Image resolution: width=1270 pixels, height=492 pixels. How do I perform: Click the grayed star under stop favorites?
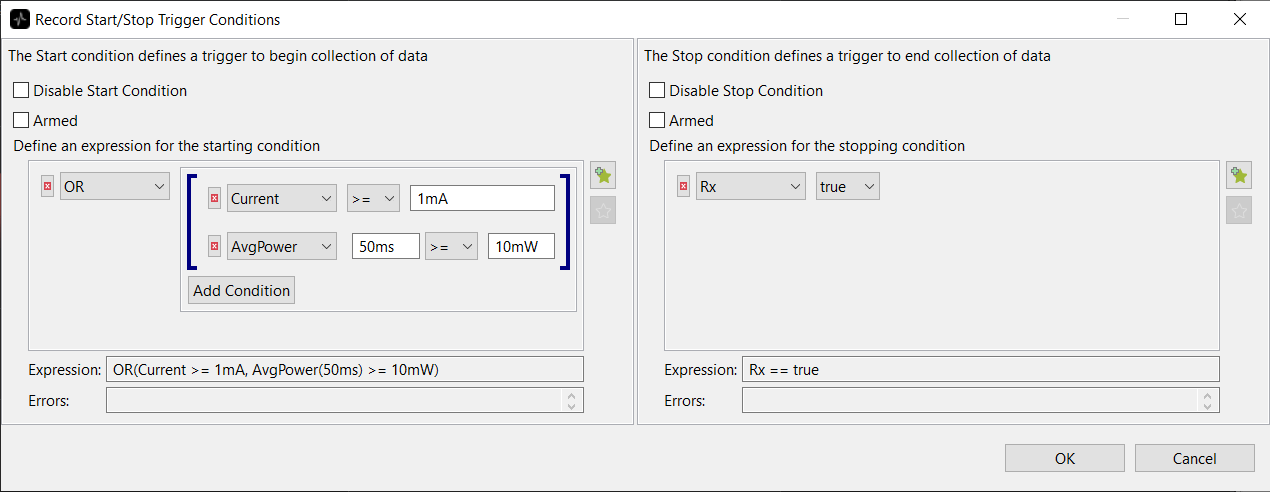[x=1239, y=210]
